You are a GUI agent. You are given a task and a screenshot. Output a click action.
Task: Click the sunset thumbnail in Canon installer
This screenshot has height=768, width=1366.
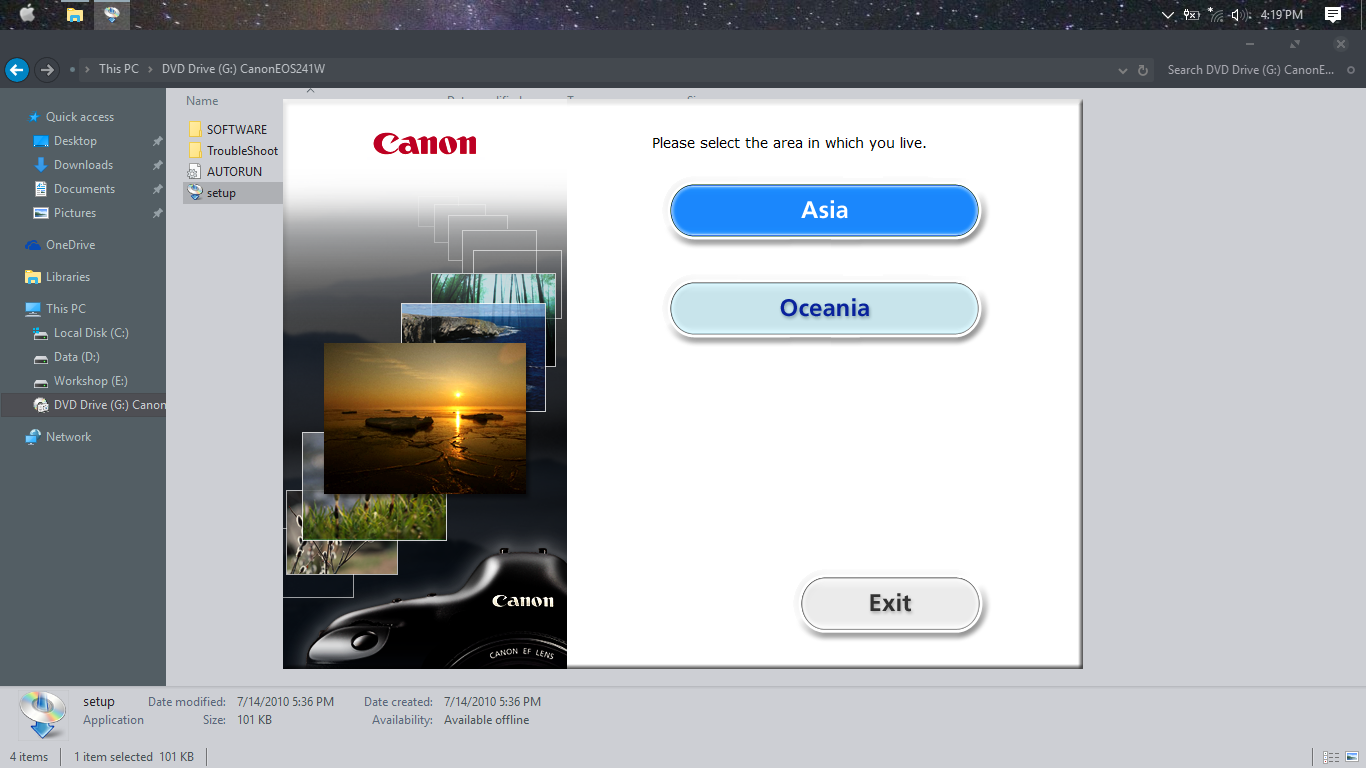pos(424,418)
